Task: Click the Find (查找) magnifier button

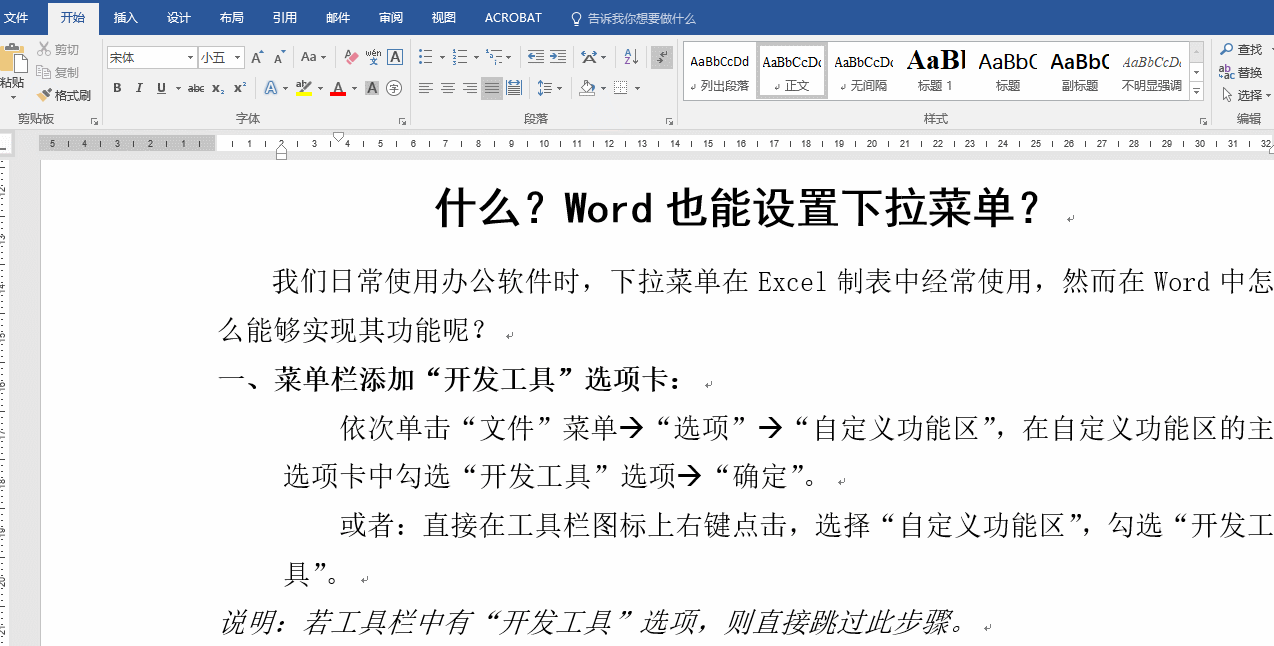Action: point(1241,49)
